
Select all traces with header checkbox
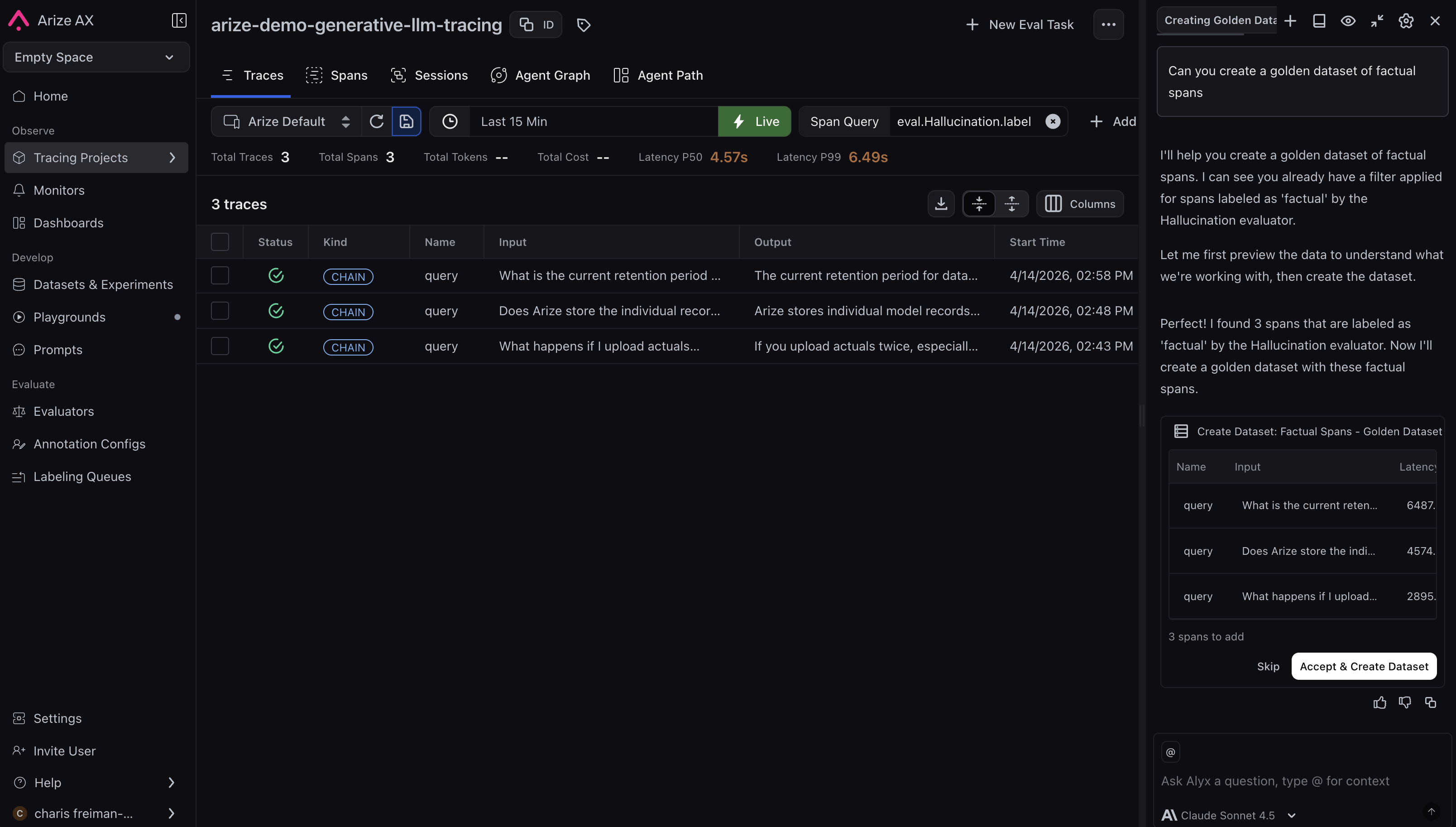coord(220,242)
